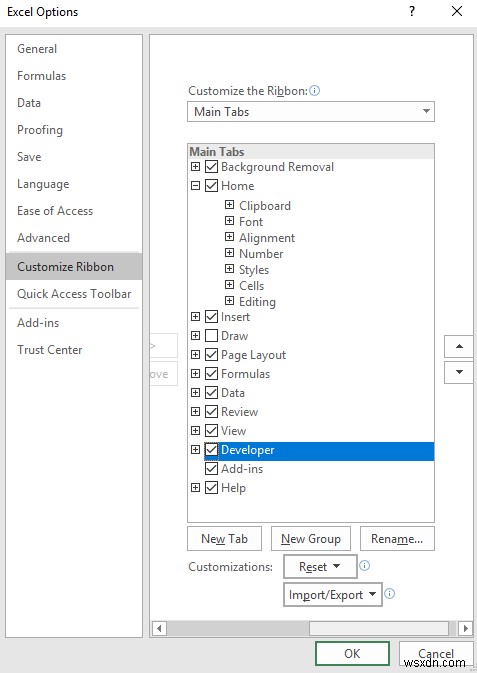Click the horizontal scrollbar right arrow
The height and width of the screenshot is (673, 477).
[465, 629]
